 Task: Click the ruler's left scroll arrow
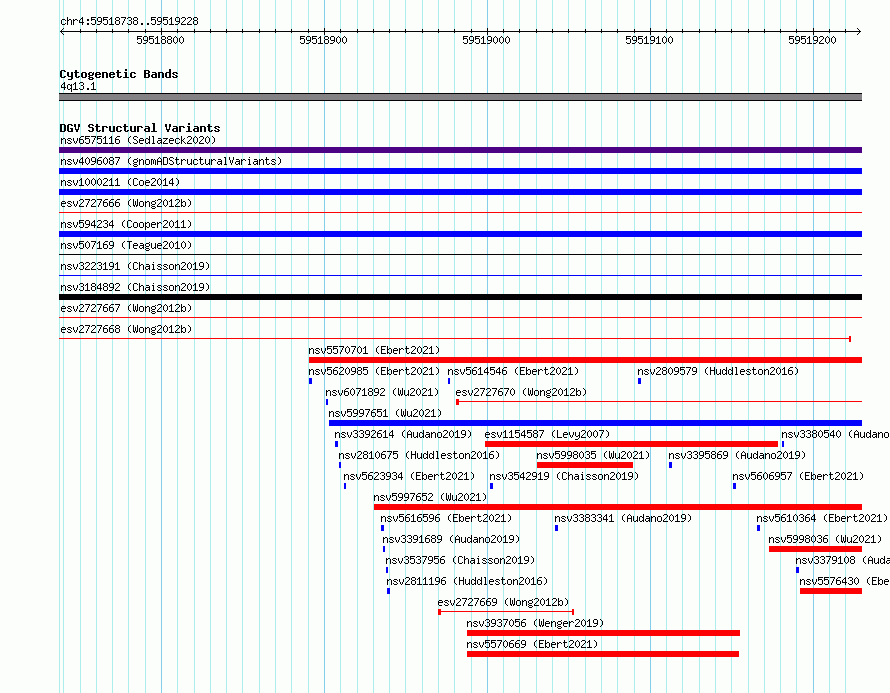pos(62,31)
